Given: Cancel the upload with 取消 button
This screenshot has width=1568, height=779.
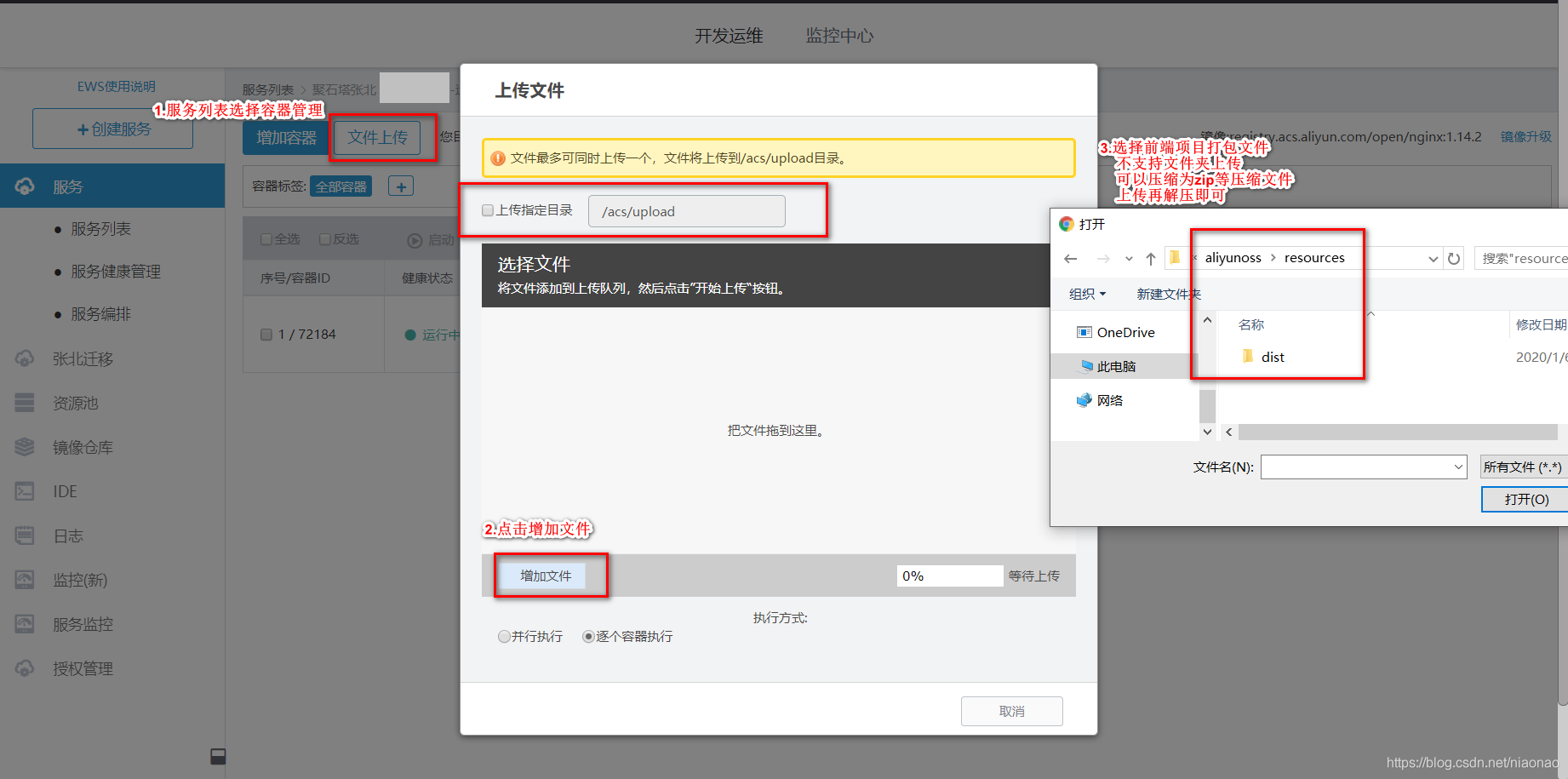Looking at the screenshot, I should pos(1011,711).
